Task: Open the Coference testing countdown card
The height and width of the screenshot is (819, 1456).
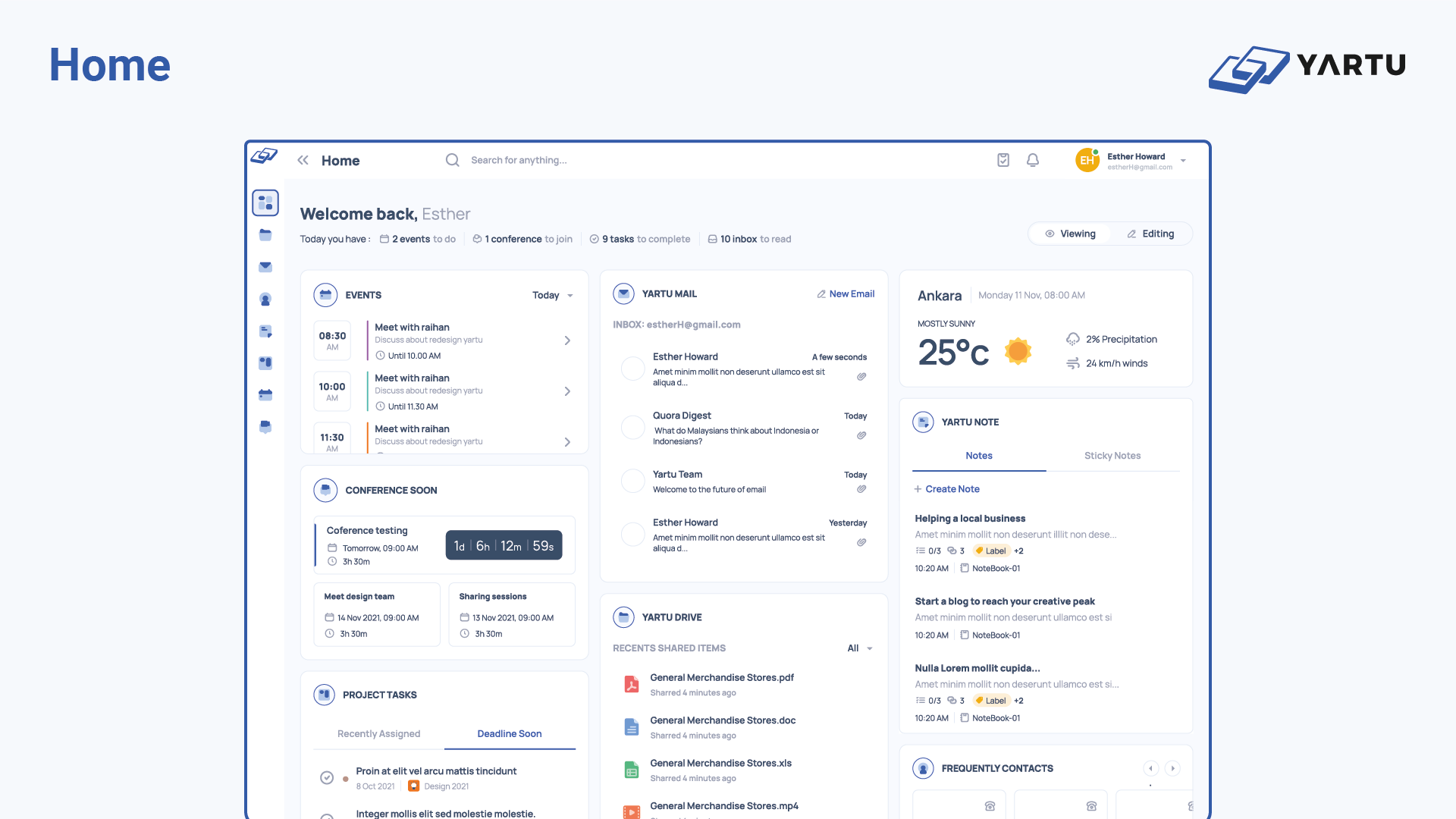Action: [x=444, y=545]
